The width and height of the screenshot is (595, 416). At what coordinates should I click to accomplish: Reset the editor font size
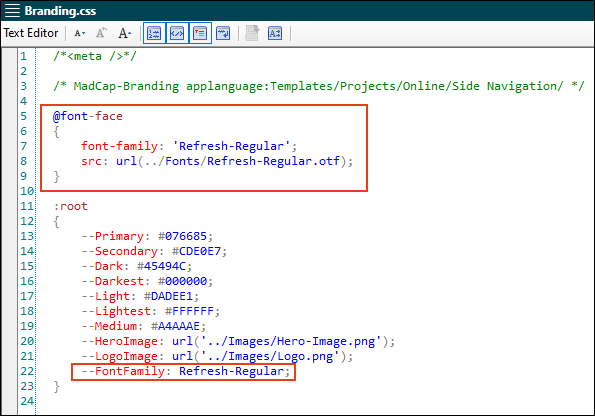(x=101, y=33)
